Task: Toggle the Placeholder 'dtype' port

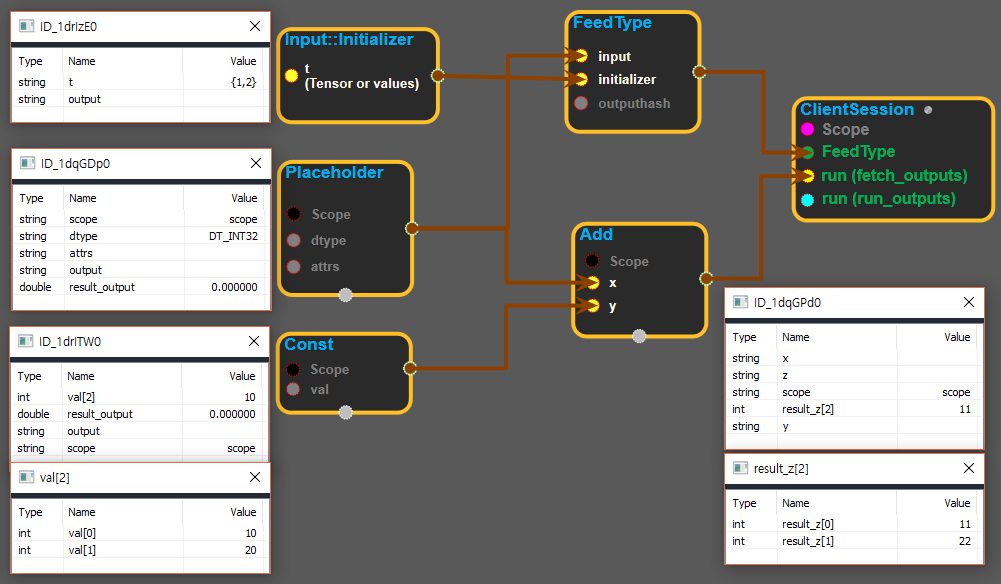Action: pyautogui.click(x=294, y=240)
